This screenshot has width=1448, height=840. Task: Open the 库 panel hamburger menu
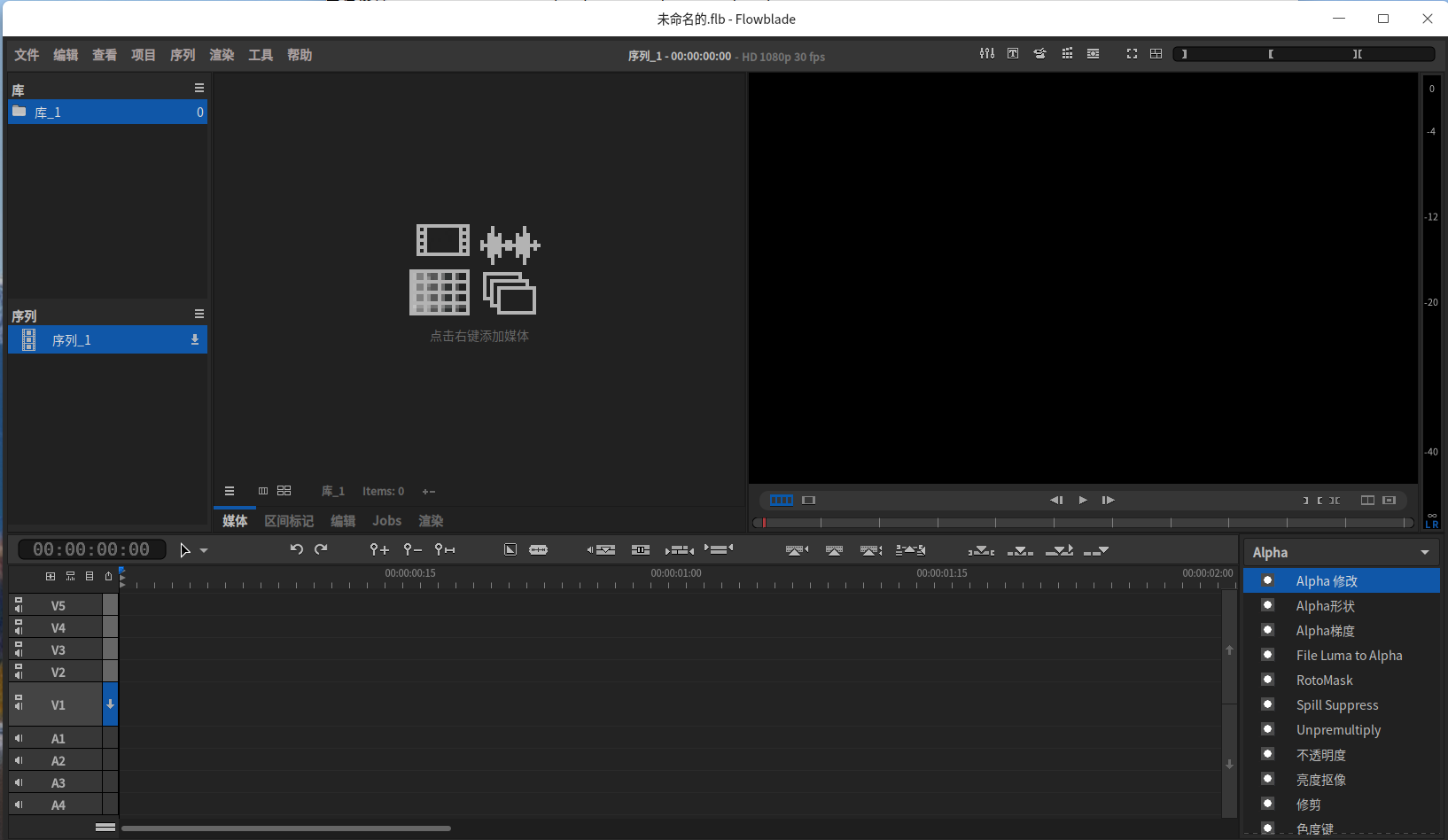click(x=199, y=88)
